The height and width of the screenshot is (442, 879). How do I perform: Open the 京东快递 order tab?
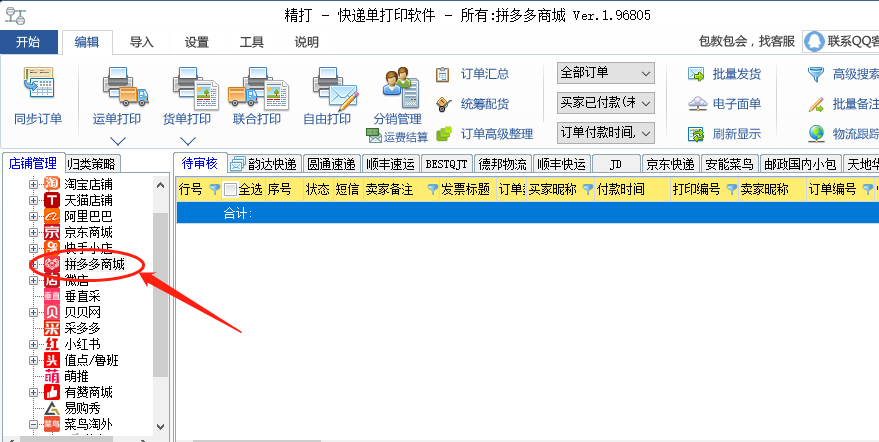(670, 164)
